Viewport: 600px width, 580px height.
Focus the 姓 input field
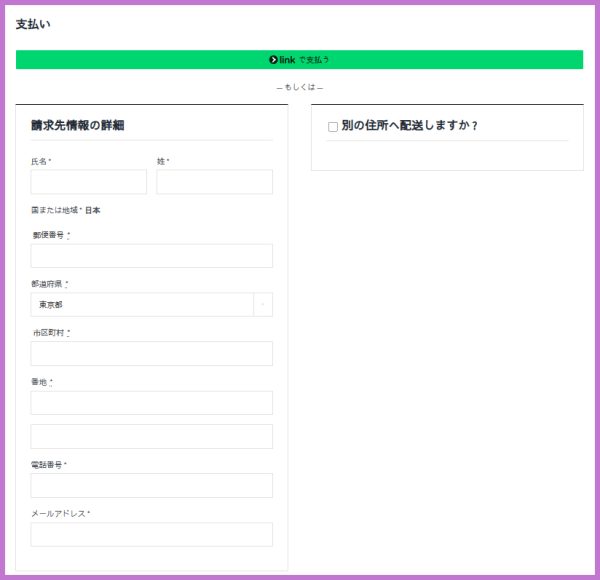214,182
